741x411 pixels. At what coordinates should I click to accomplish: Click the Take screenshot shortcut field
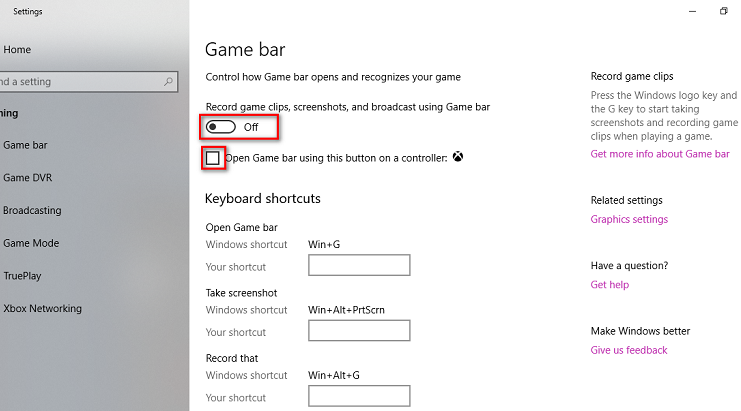(359, 330)
